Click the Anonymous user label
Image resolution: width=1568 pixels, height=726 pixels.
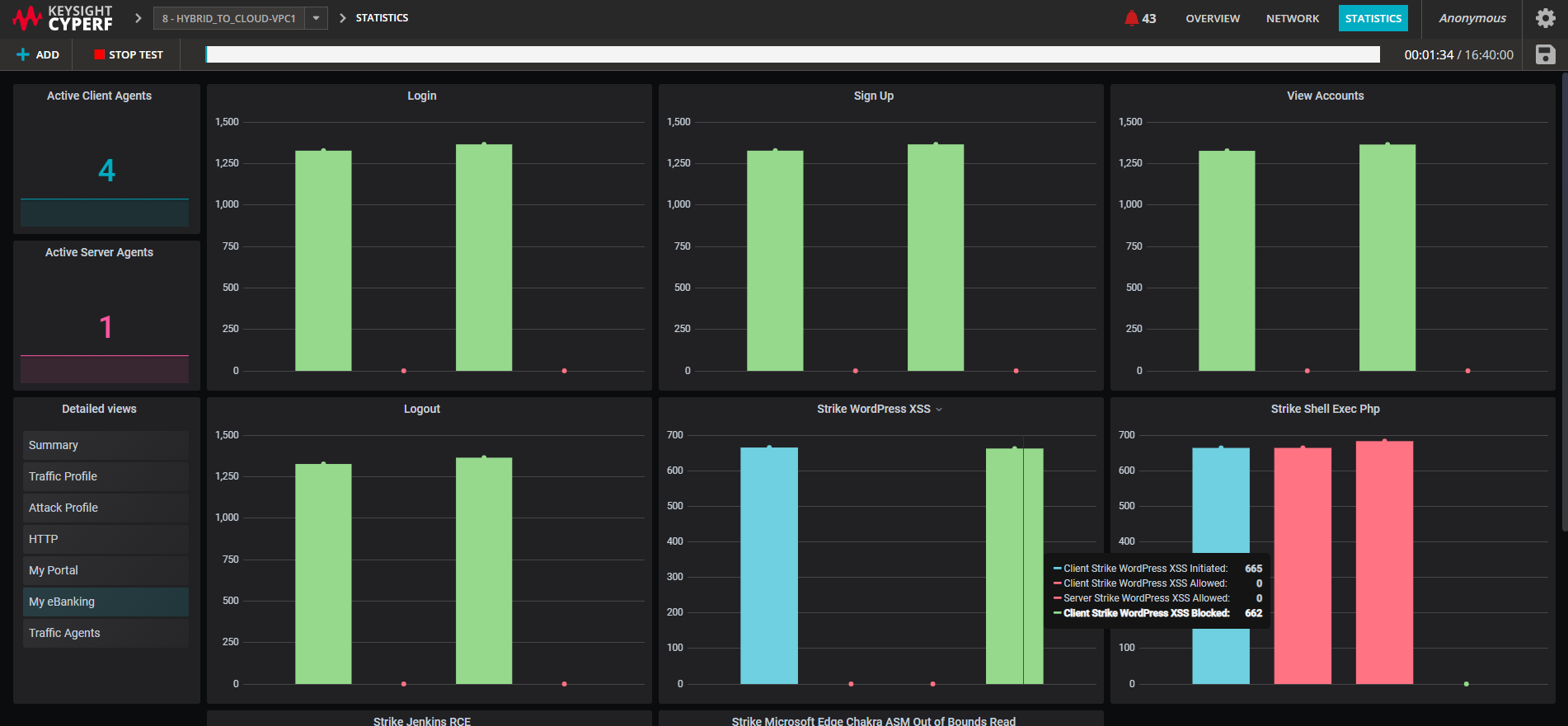click(x=1472, y=18)
